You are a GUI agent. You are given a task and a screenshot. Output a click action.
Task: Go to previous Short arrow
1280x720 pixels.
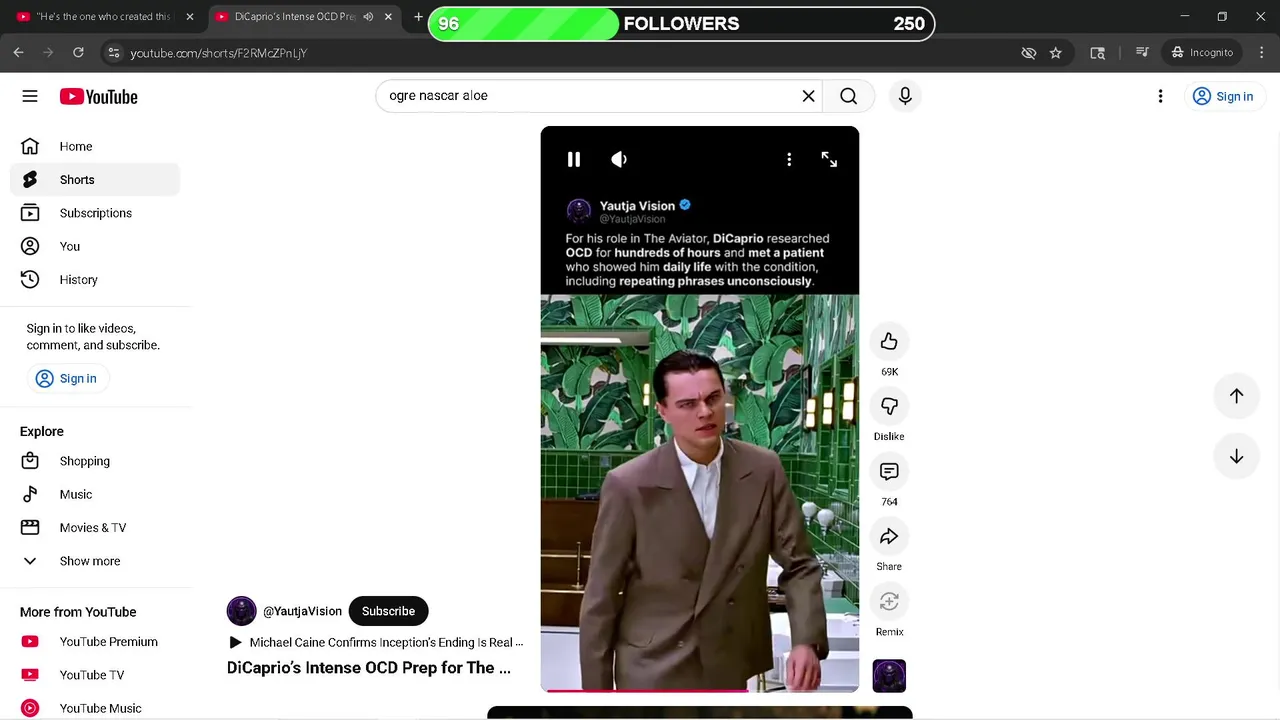tap(1236, 396)
